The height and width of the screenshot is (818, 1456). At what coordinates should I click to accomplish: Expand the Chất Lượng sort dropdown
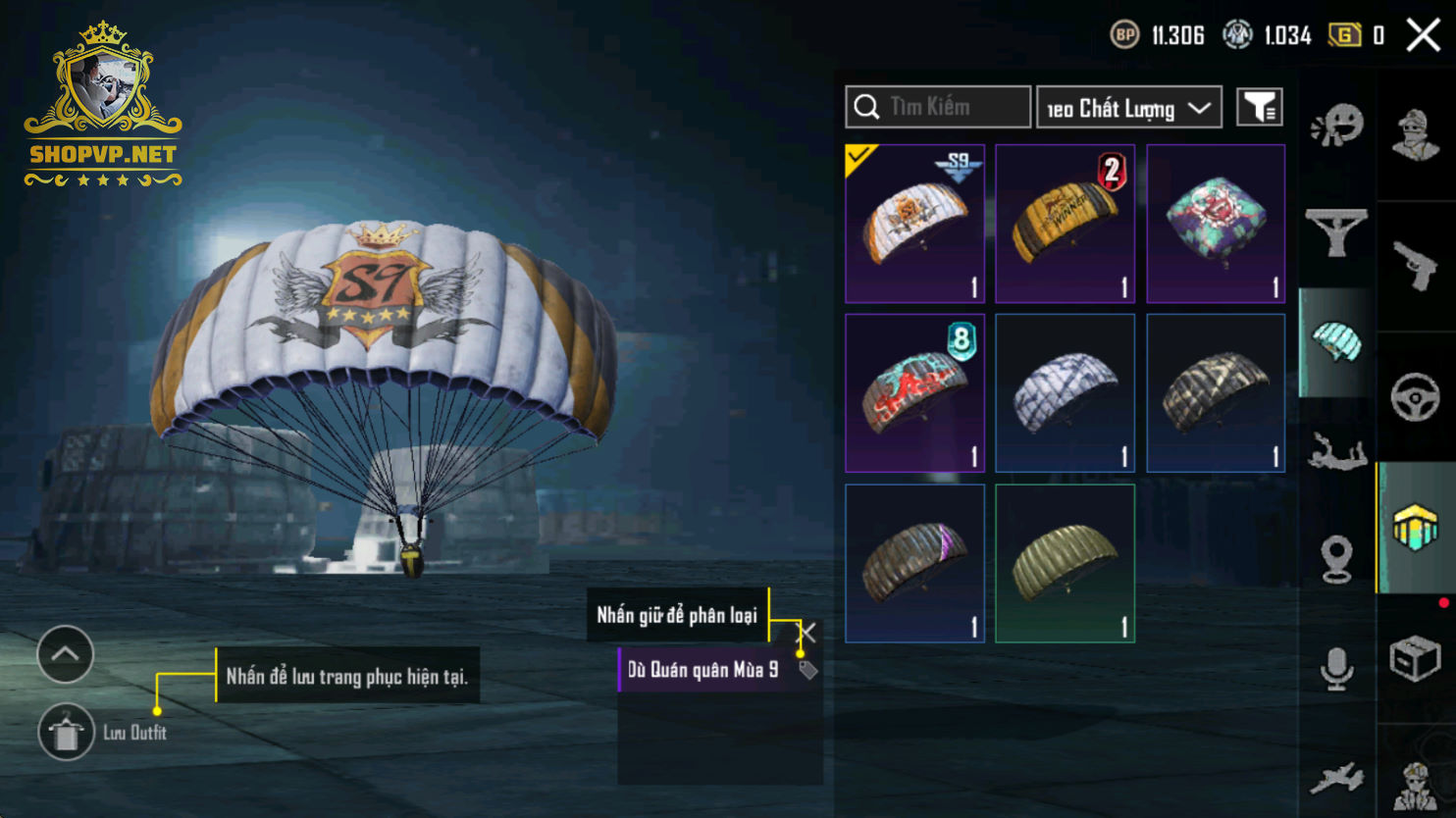coord(1129,107)
